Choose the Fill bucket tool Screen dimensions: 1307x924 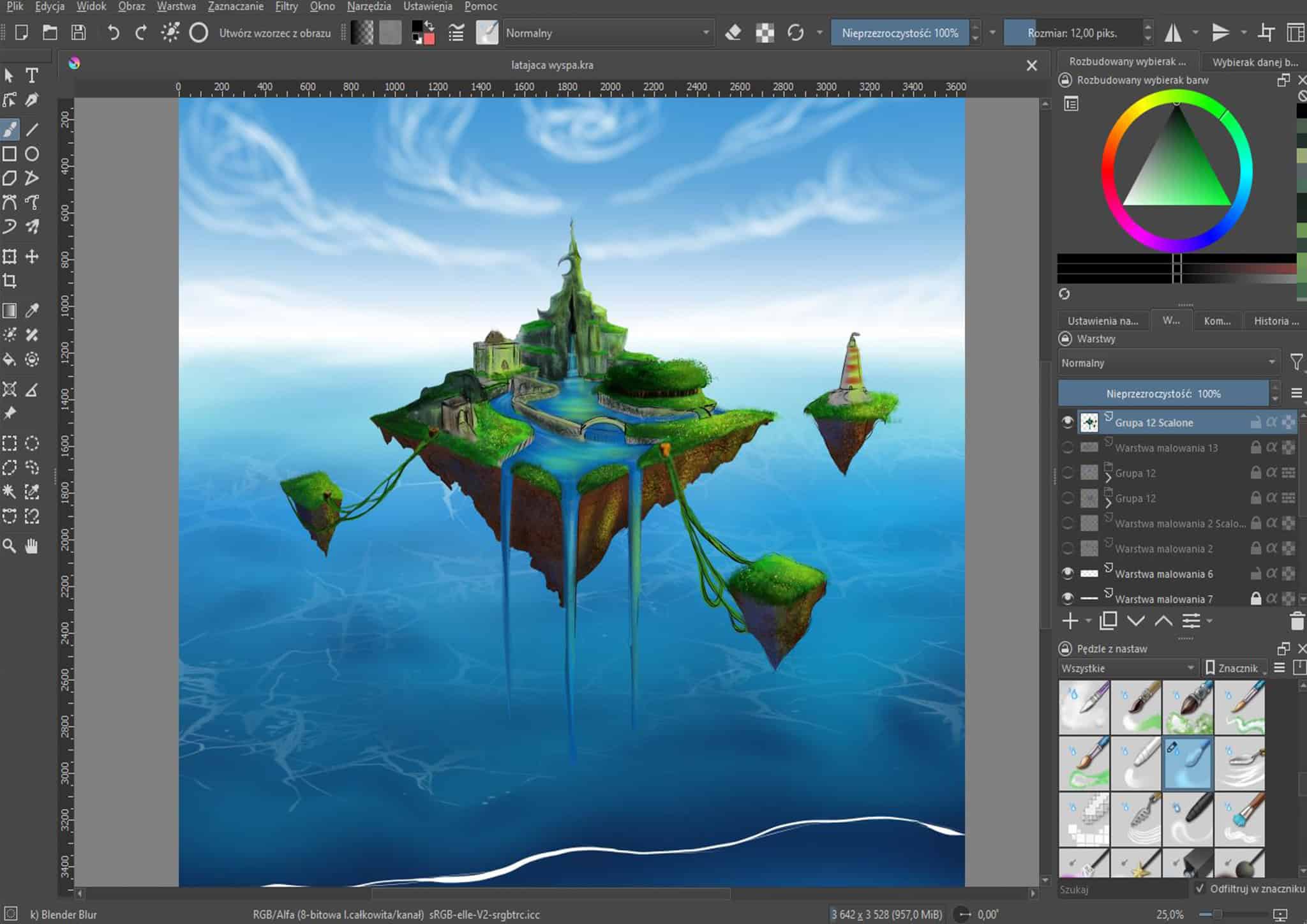[10, 359]
